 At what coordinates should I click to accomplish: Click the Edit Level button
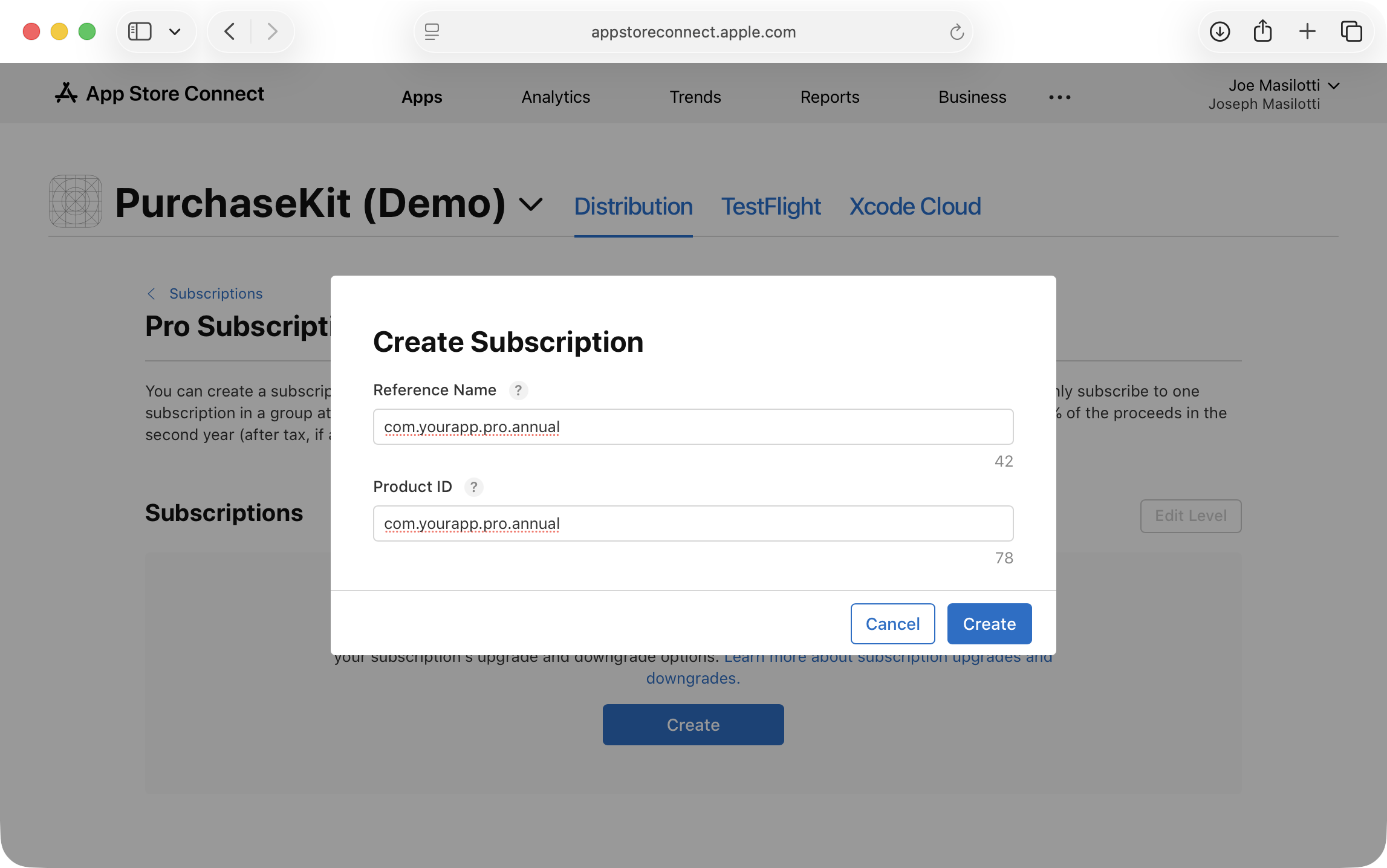pos(1190,516)
